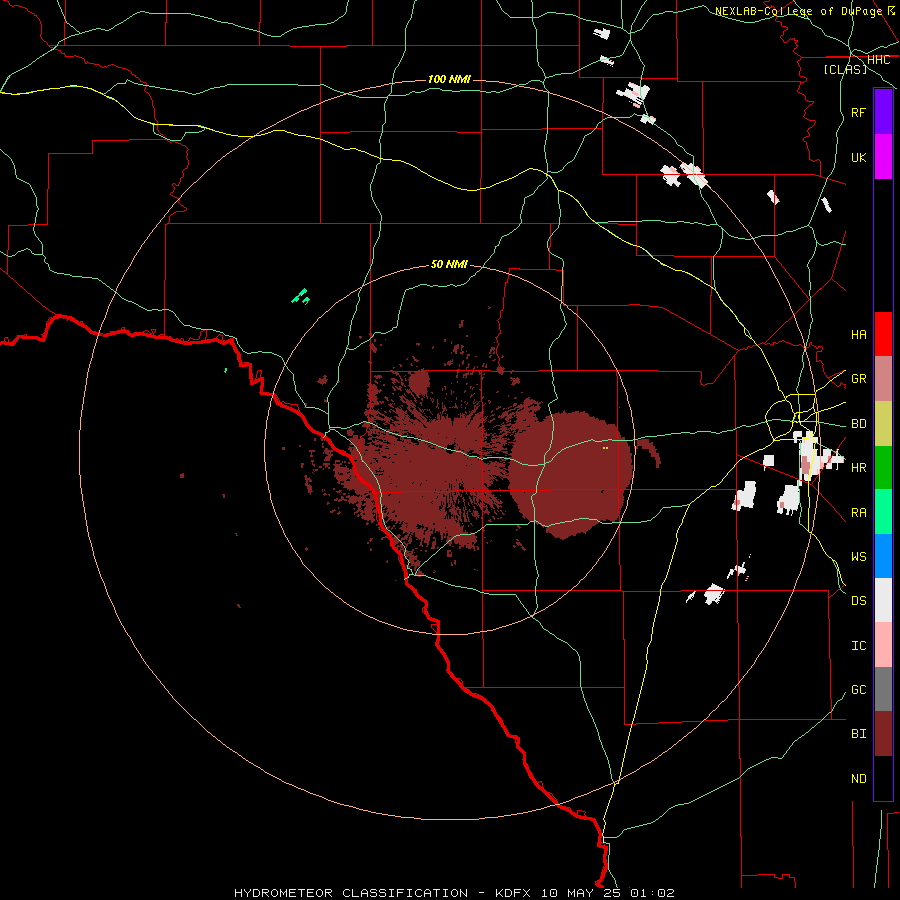
Task: Click the 'UK' legend label
Action: pos(859,157)
